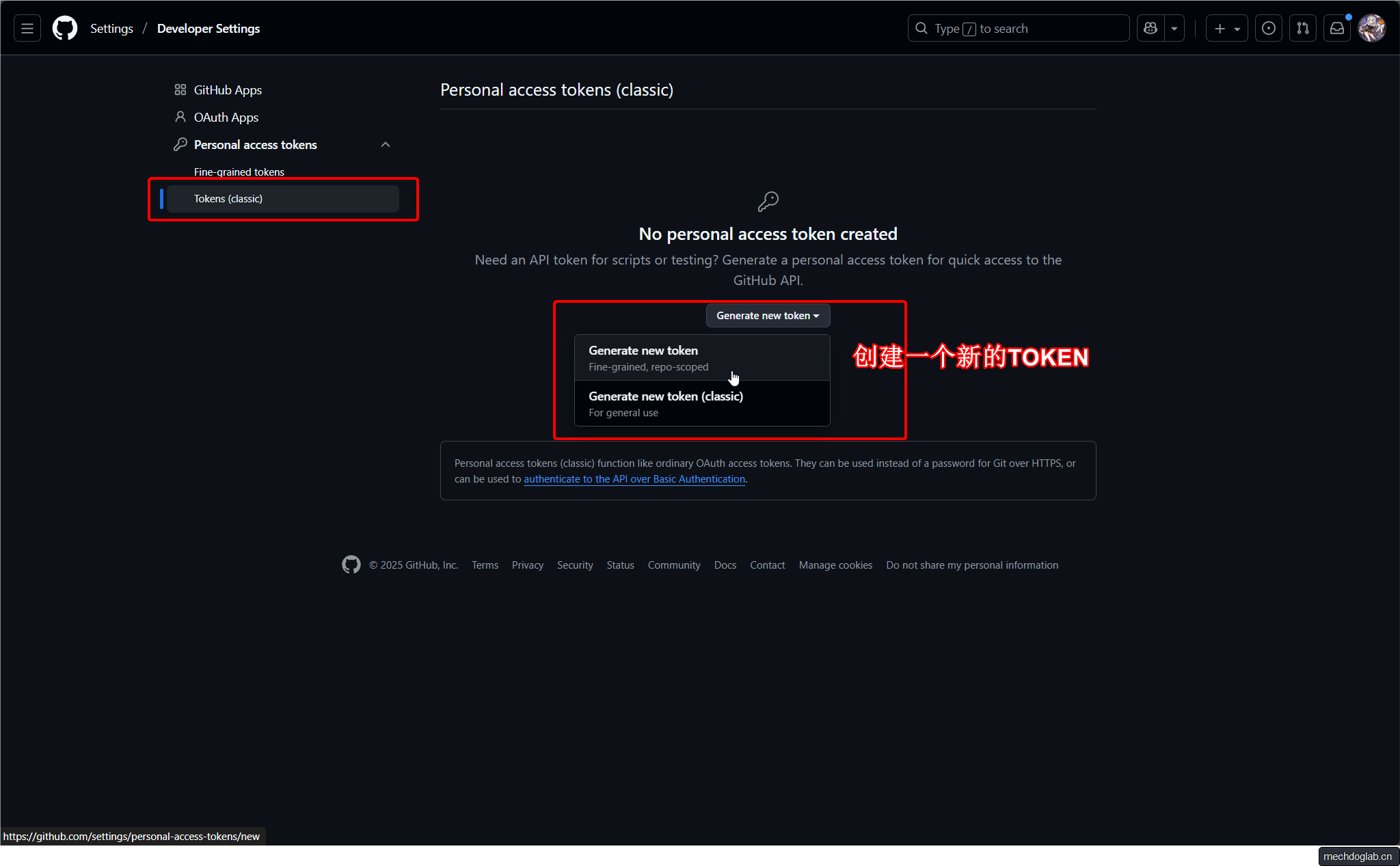Open OAuth Apps in sidebar
Image resolution: width=1400 pixels, height=866 pixels.
226,117
